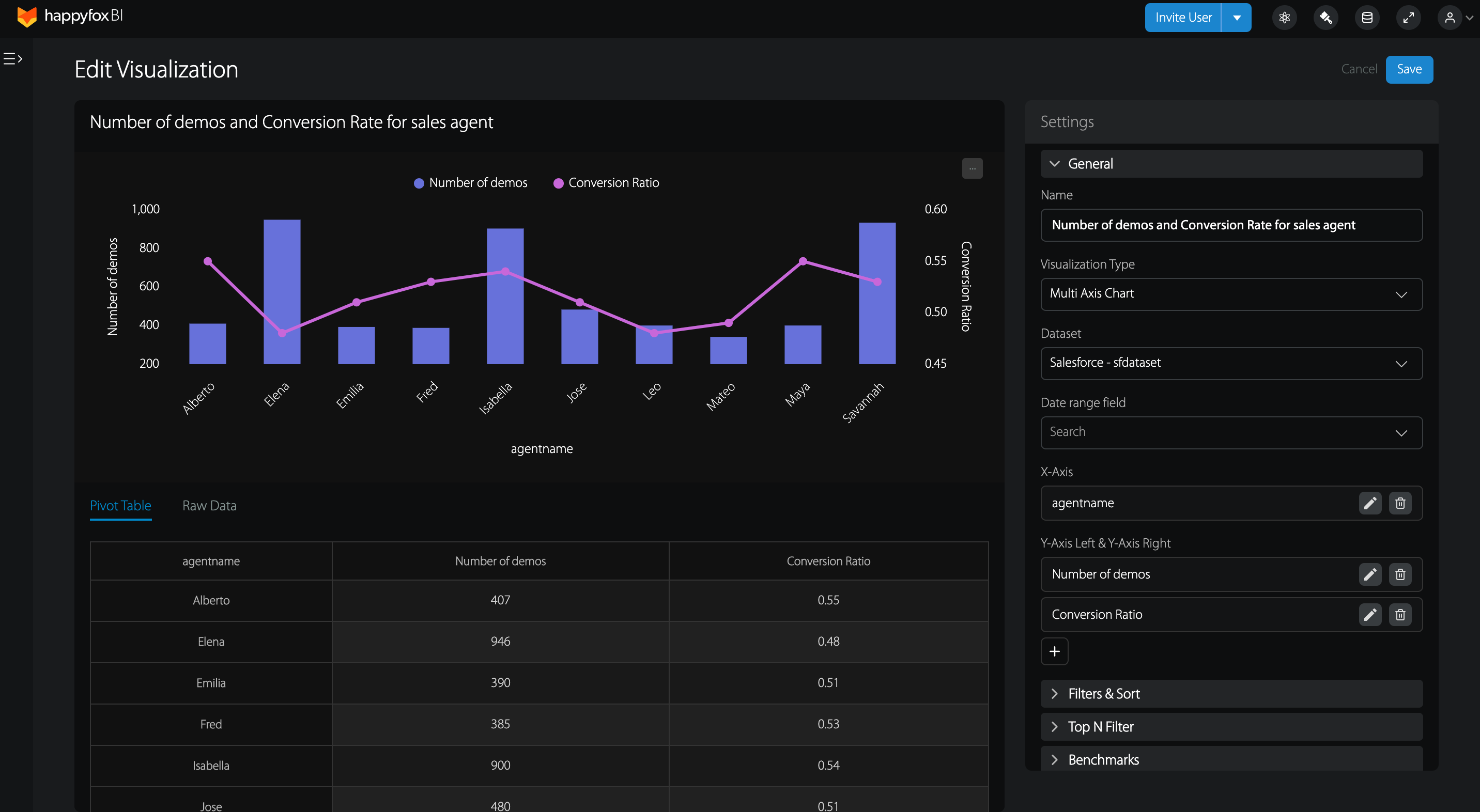
Task: Click the Isabella table cell
Action: tap(211, 766)
